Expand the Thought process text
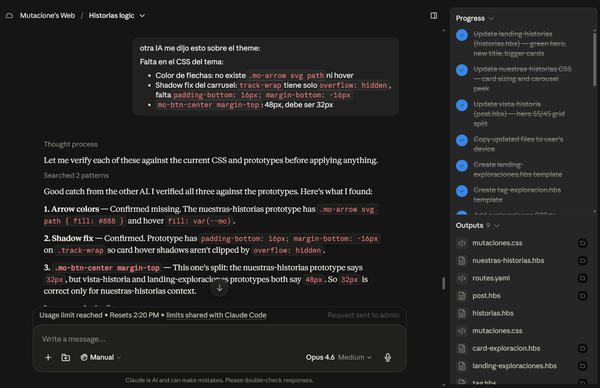The image size is (600, 388). click(70, 144)
